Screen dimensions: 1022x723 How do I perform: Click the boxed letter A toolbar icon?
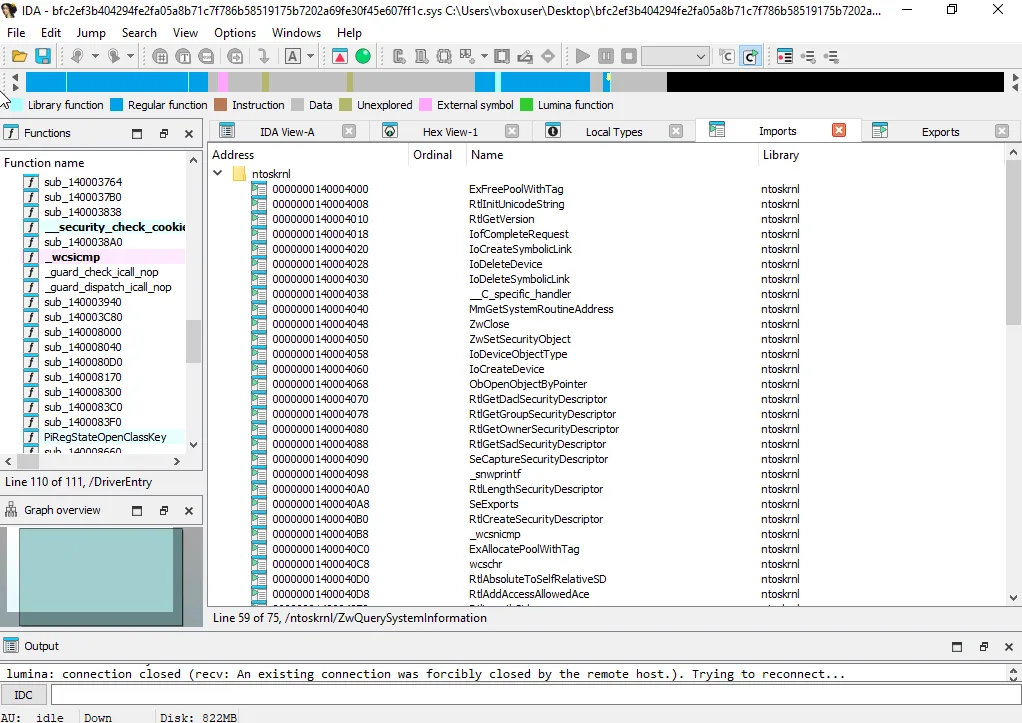[x=293, y=57]
